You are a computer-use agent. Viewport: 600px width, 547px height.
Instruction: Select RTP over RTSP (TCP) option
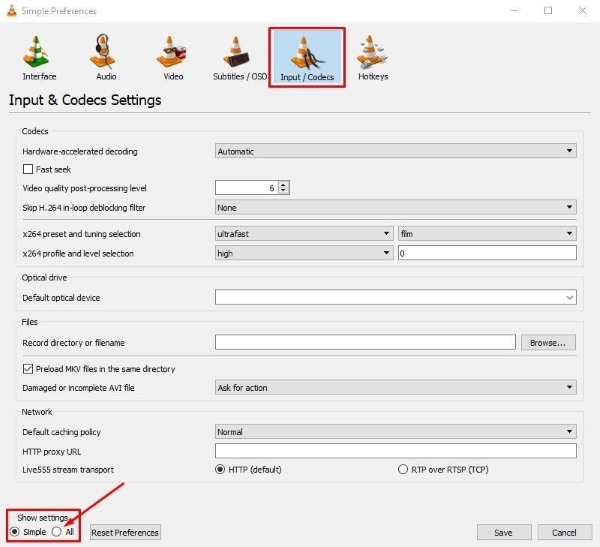403,469
